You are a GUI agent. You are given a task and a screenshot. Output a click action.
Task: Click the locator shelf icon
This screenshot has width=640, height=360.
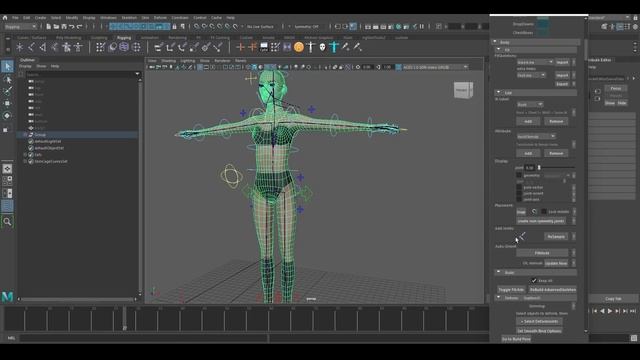point(20,47)
